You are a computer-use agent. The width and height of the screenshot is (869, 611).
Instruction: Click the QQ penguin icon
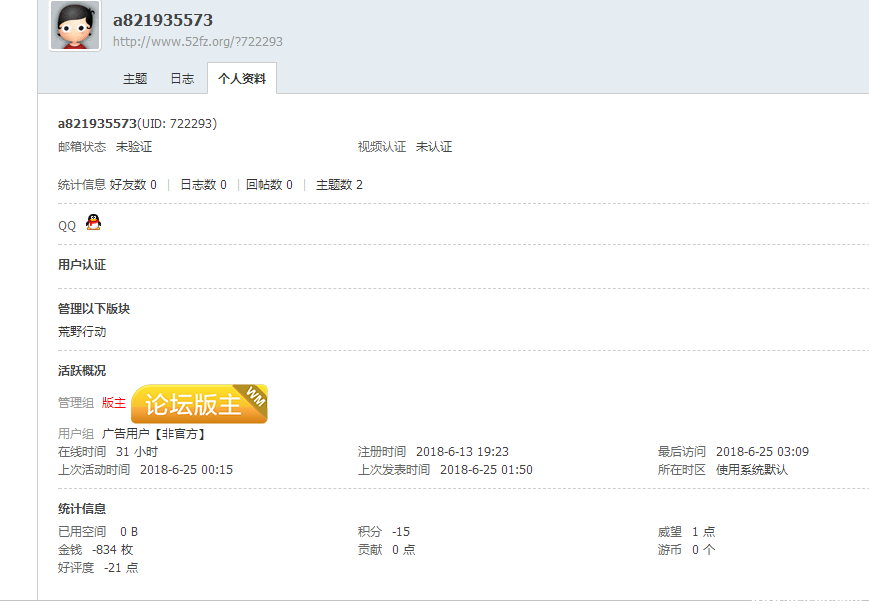tap(93, 223)
